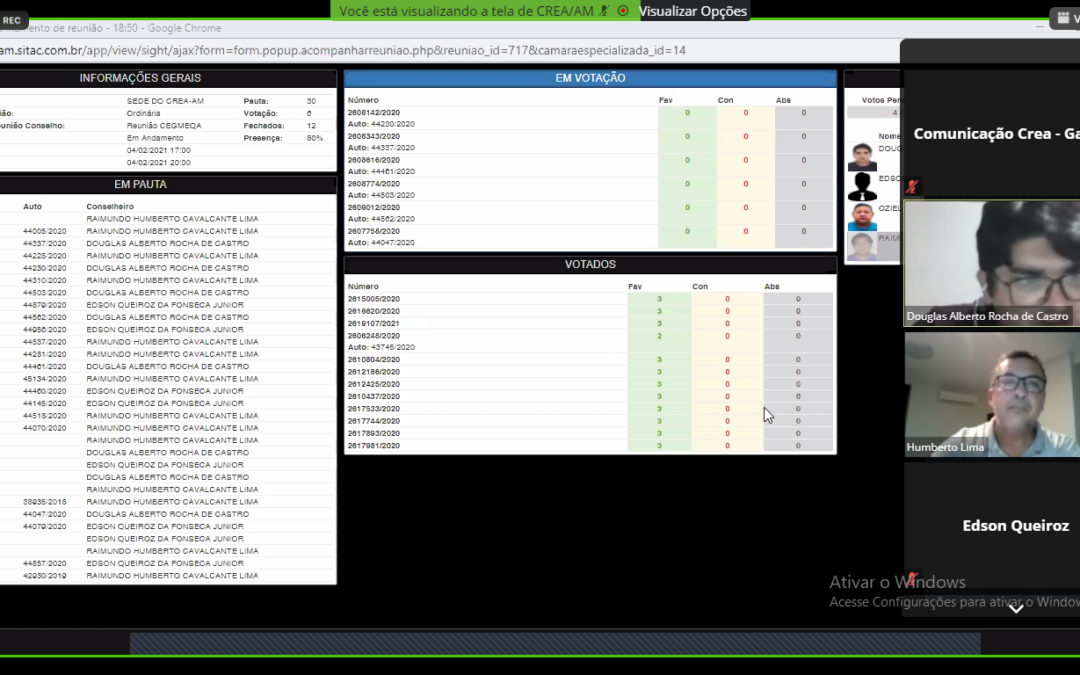Select process 2607758/2020 in Em Votação
Image resolution: width=1080 pixels, height=675 pixels.
click(x=373, y=231)
